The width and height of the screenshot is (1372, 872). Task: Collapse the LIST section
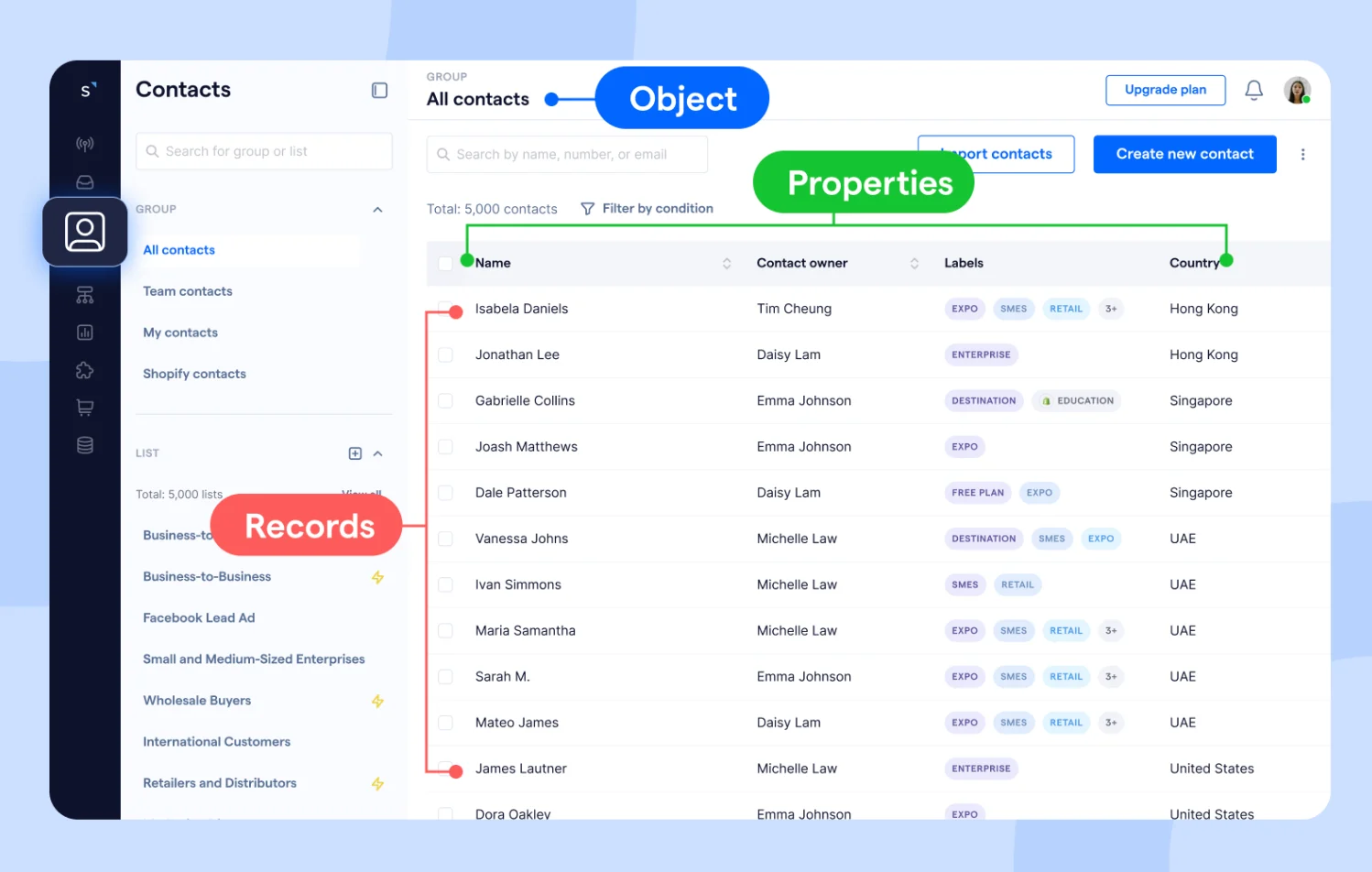click(377, 452)
